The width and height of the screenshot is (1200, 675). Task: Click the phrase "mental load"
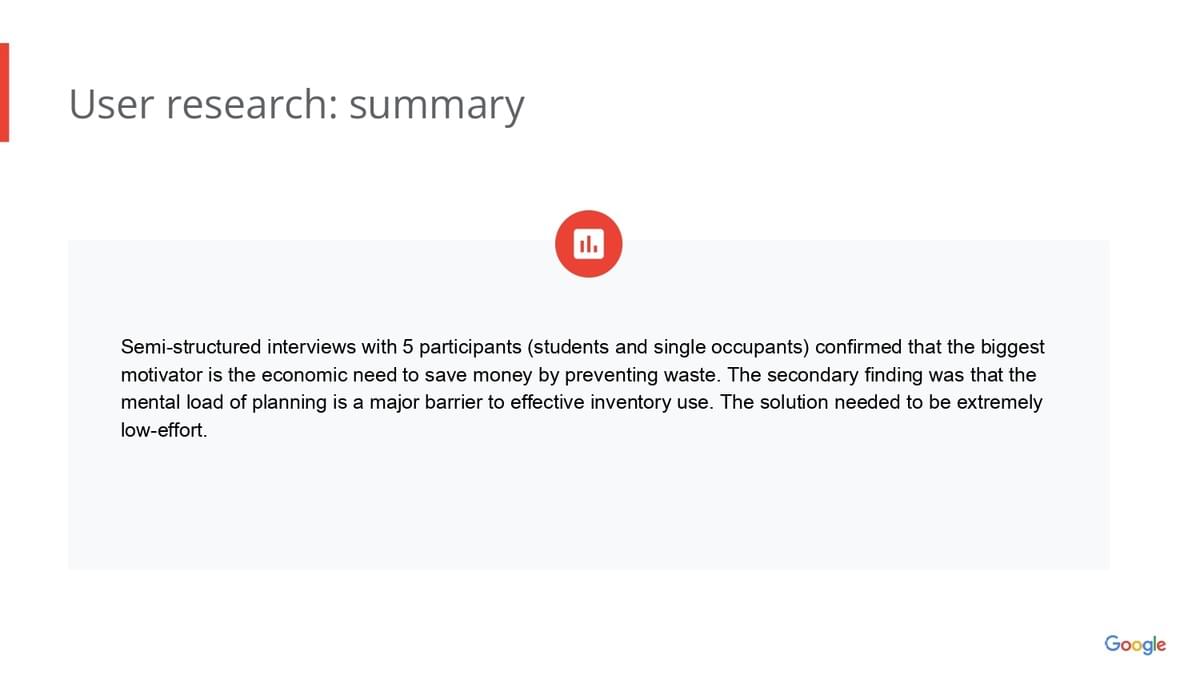[165, 402]
